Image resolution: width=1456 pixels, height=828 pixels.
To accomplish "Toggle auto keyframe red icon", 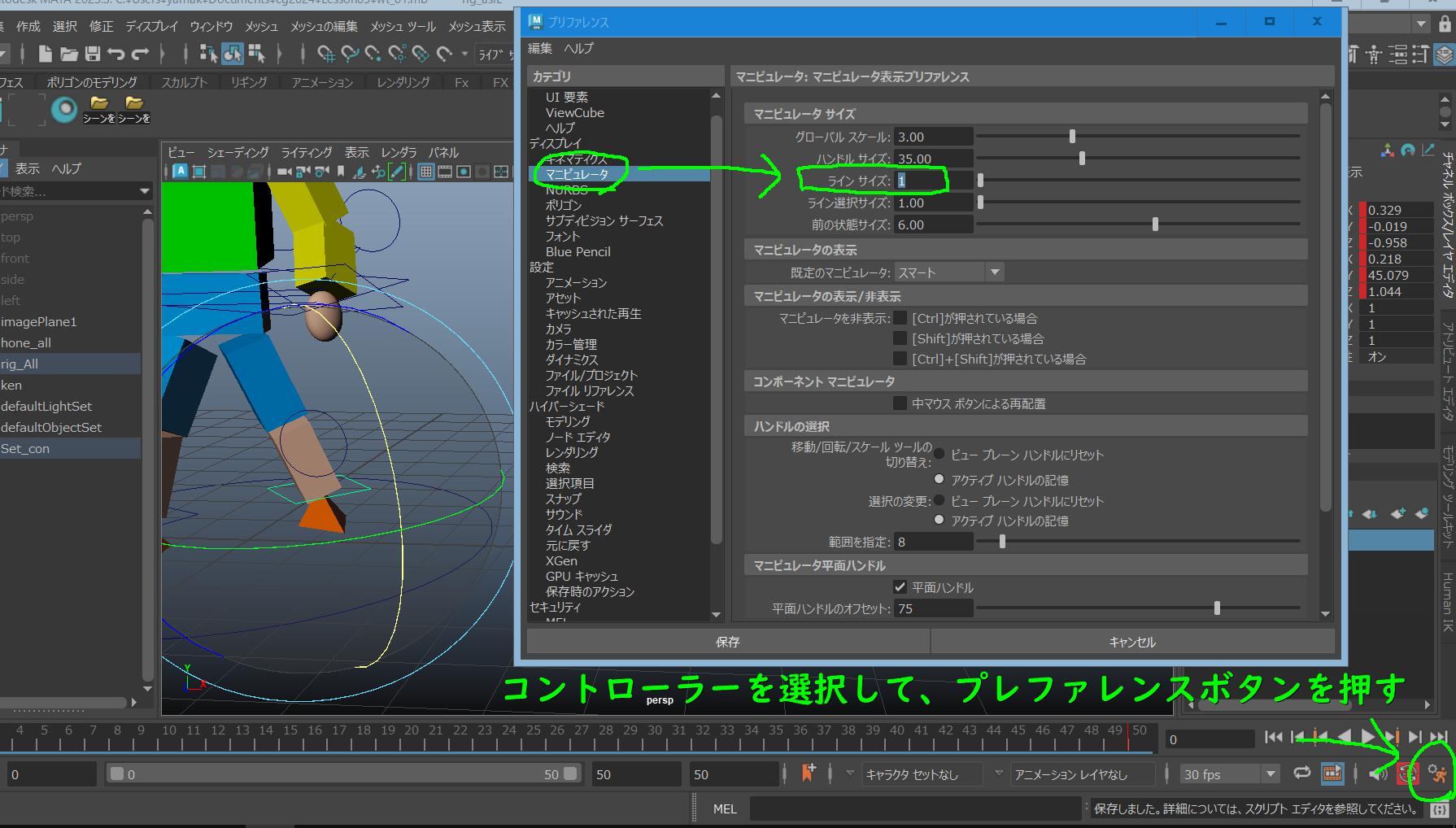I will click(1408, 774).
